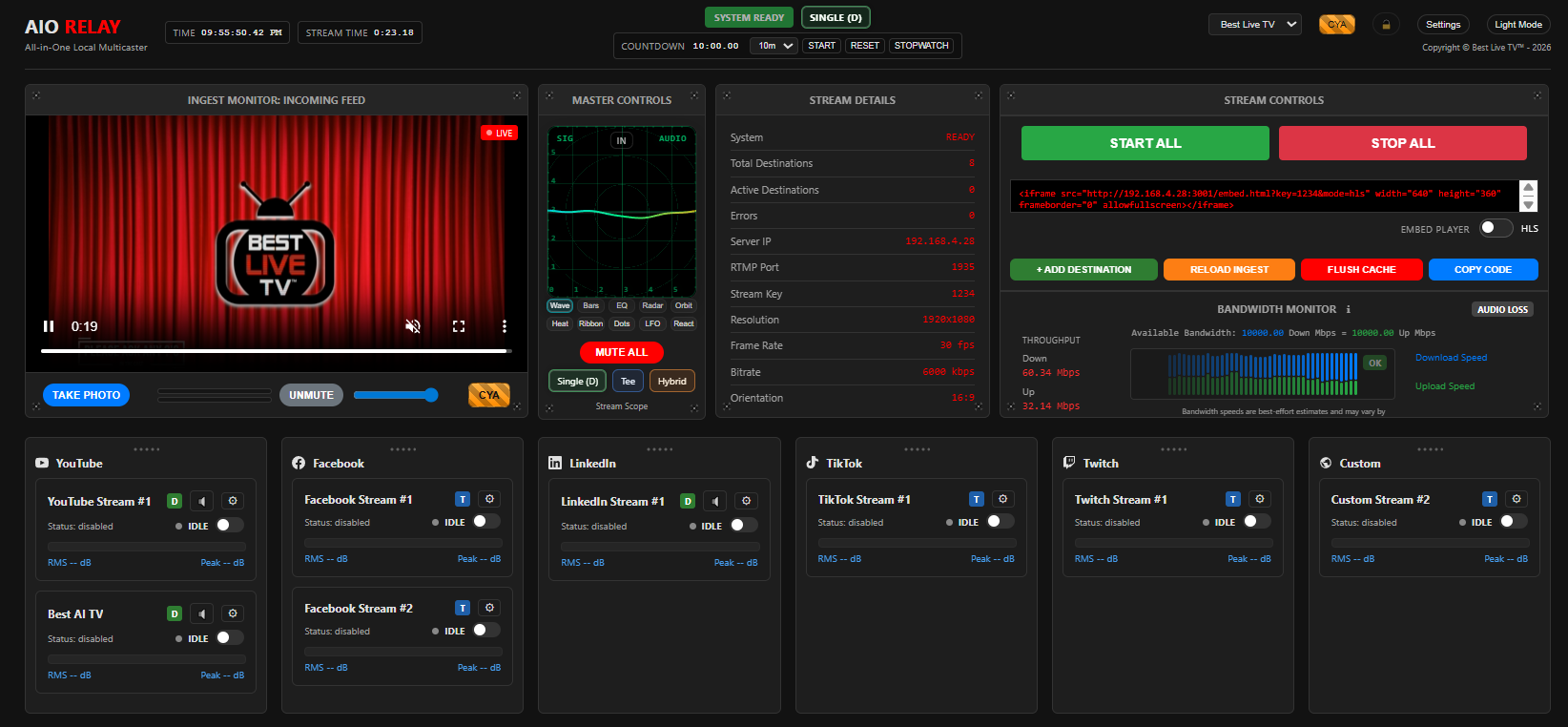Enable LinkedIn Stream #1 toggle

point(743,525)
